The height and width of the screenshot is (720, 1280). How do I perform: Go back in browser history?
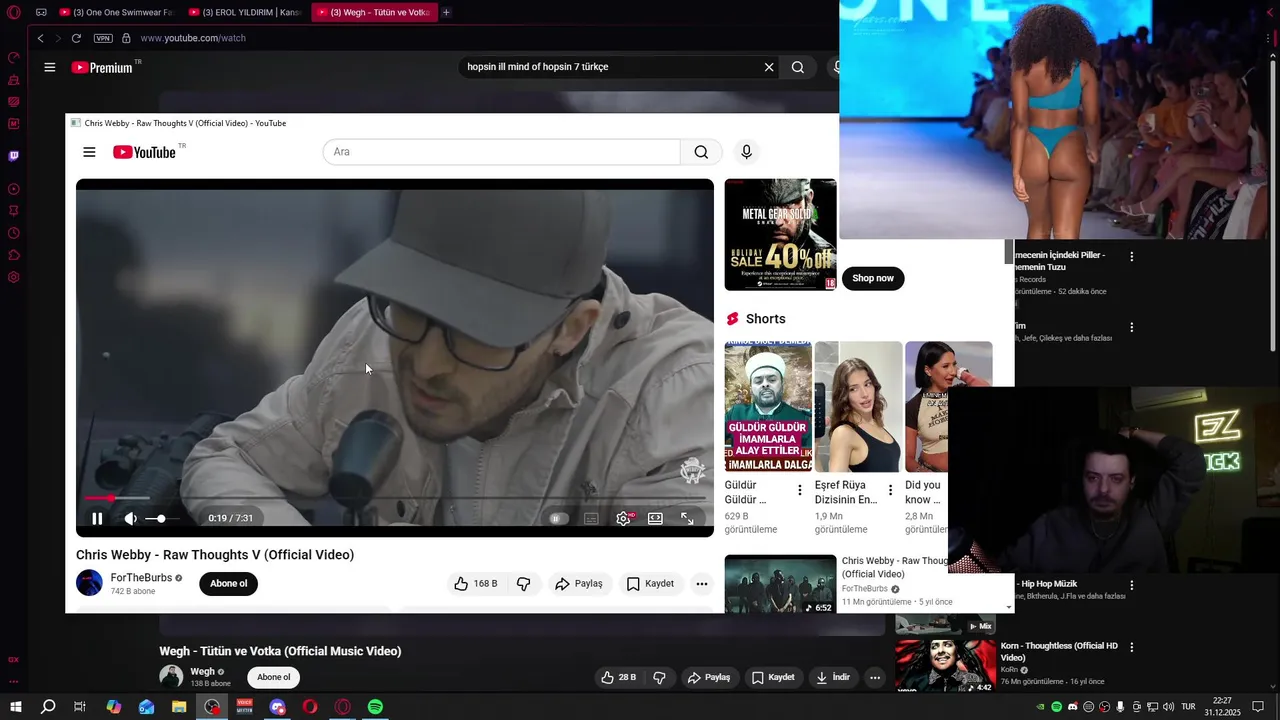coord(41,38)
